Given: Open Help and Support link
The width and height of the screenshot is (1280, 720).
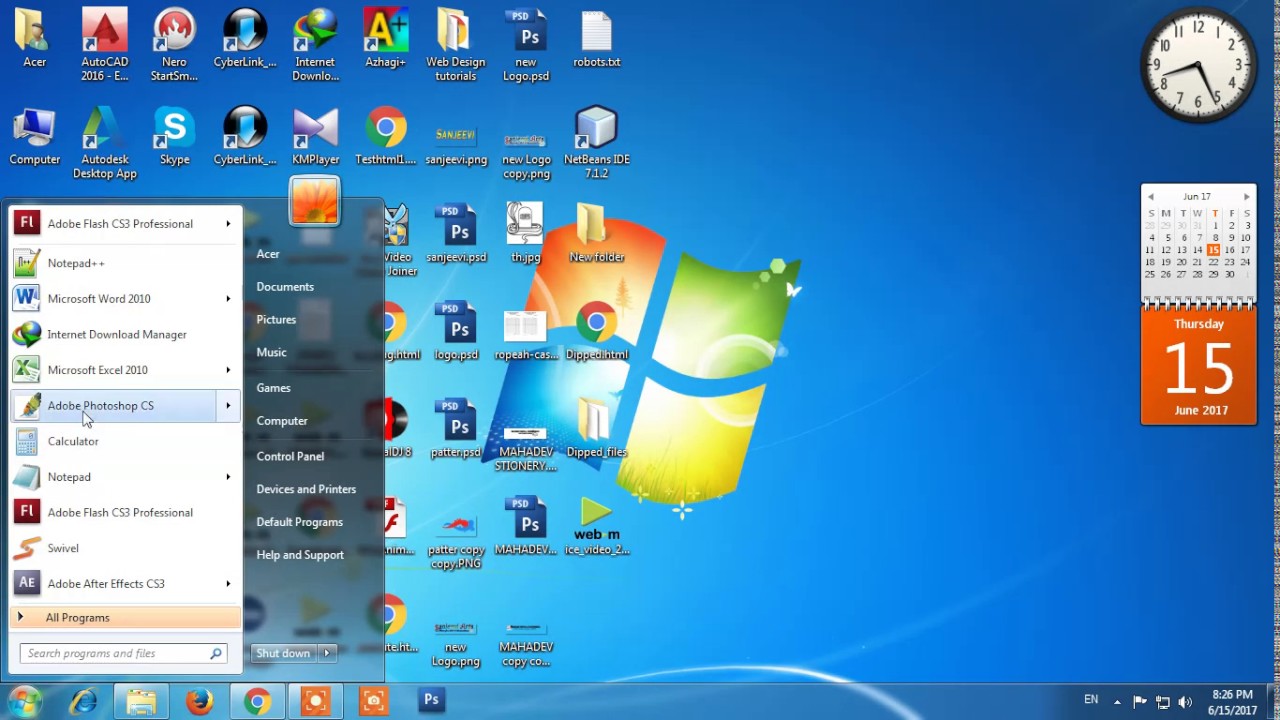Looking at the screenshot, I should click(x=300, y=555).
